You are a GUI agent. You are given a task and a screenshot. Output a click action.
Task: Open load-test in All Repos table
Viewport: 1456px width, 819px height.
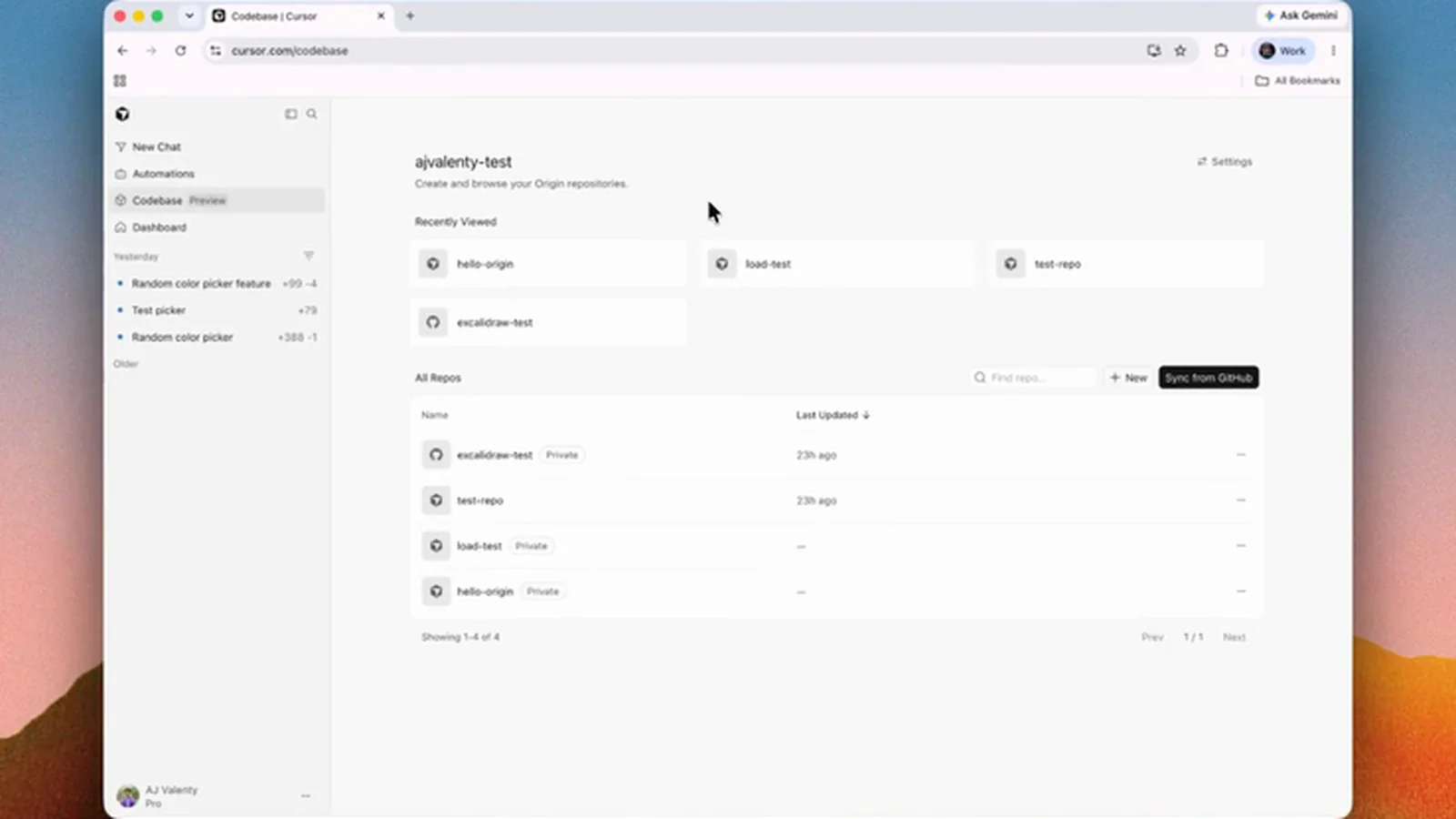point(479,546)
